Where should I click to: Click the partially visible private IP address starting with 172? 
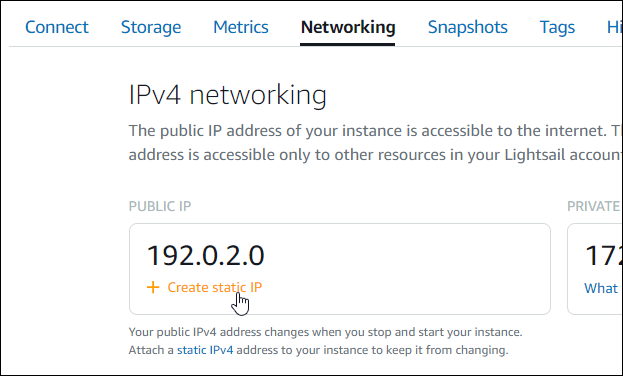tap(604, 255)
